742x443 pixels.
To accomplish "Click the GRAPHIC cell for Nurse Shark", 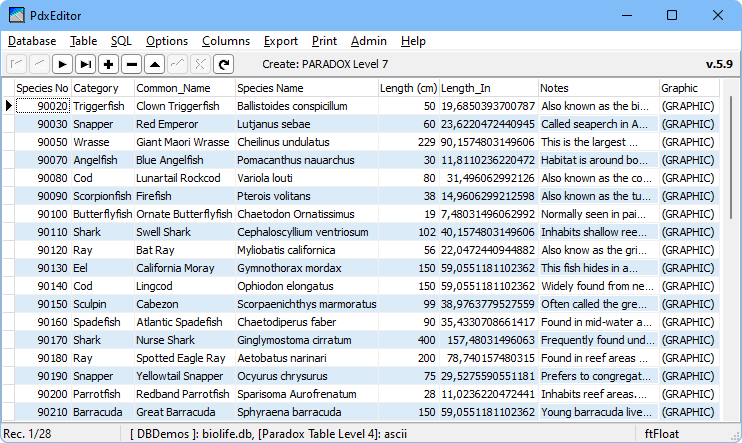I will [x=688, y=340].
